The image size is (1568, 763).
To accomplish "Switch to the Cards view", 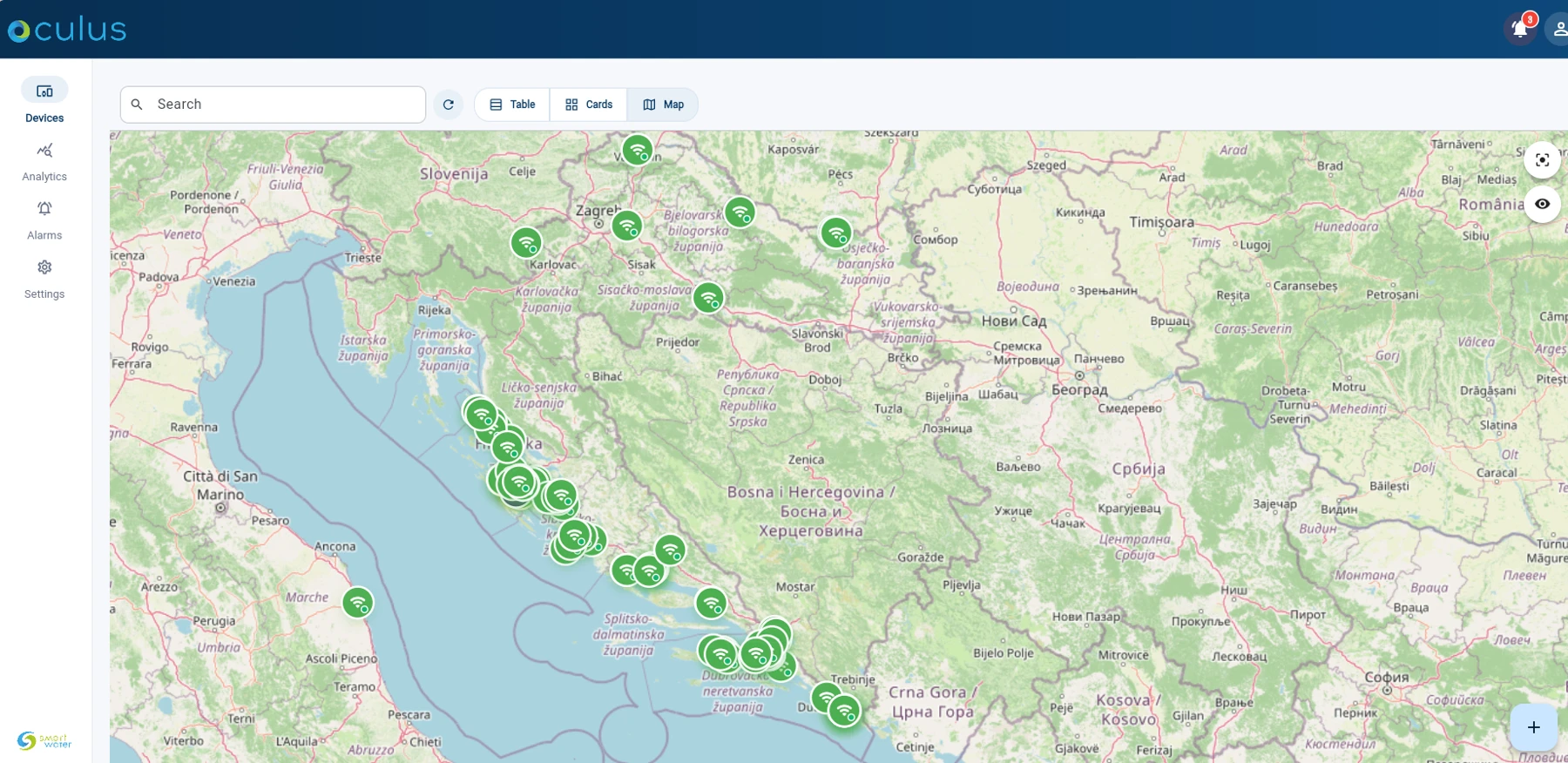I will [x=589, y=105].
